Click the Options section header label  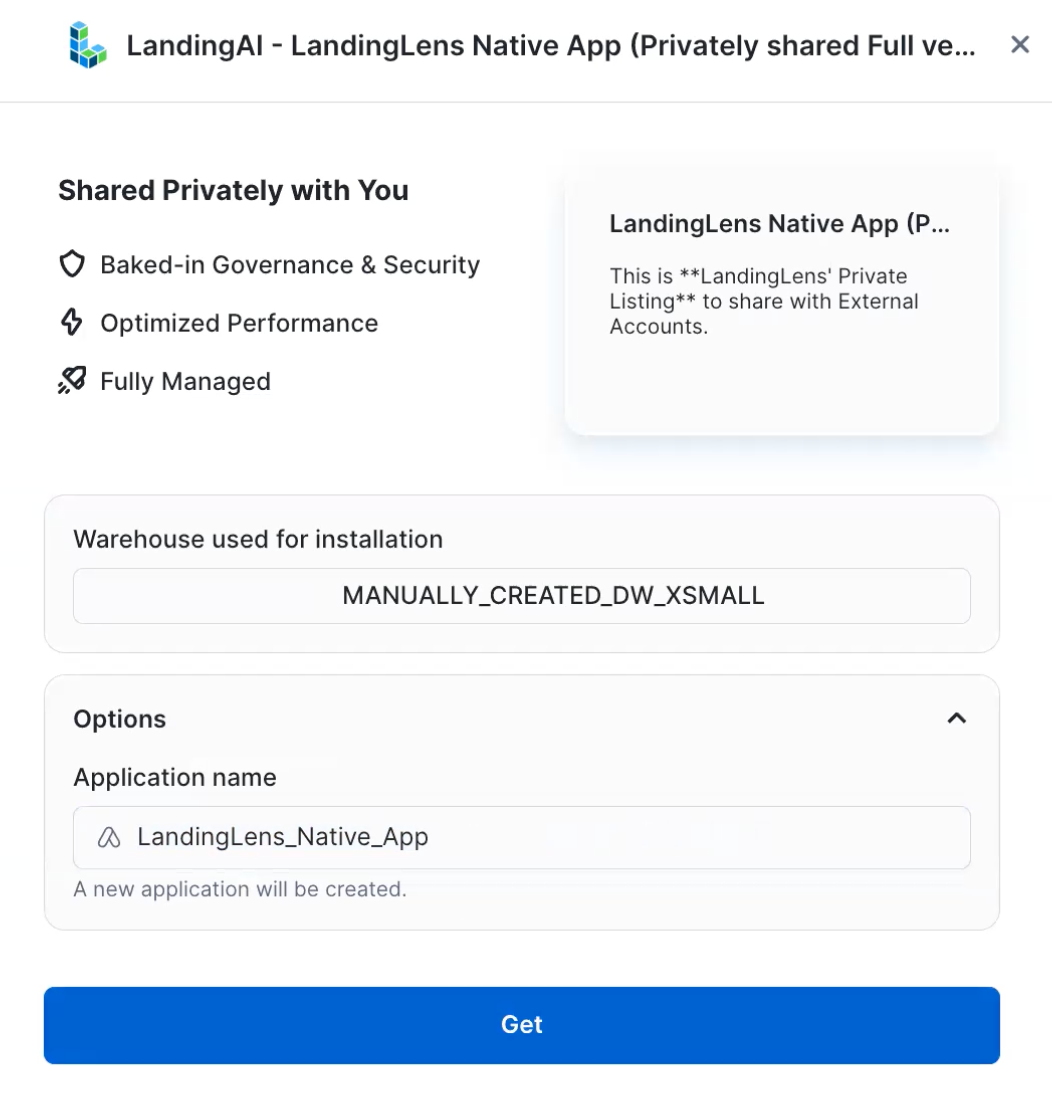pos(120,719)
